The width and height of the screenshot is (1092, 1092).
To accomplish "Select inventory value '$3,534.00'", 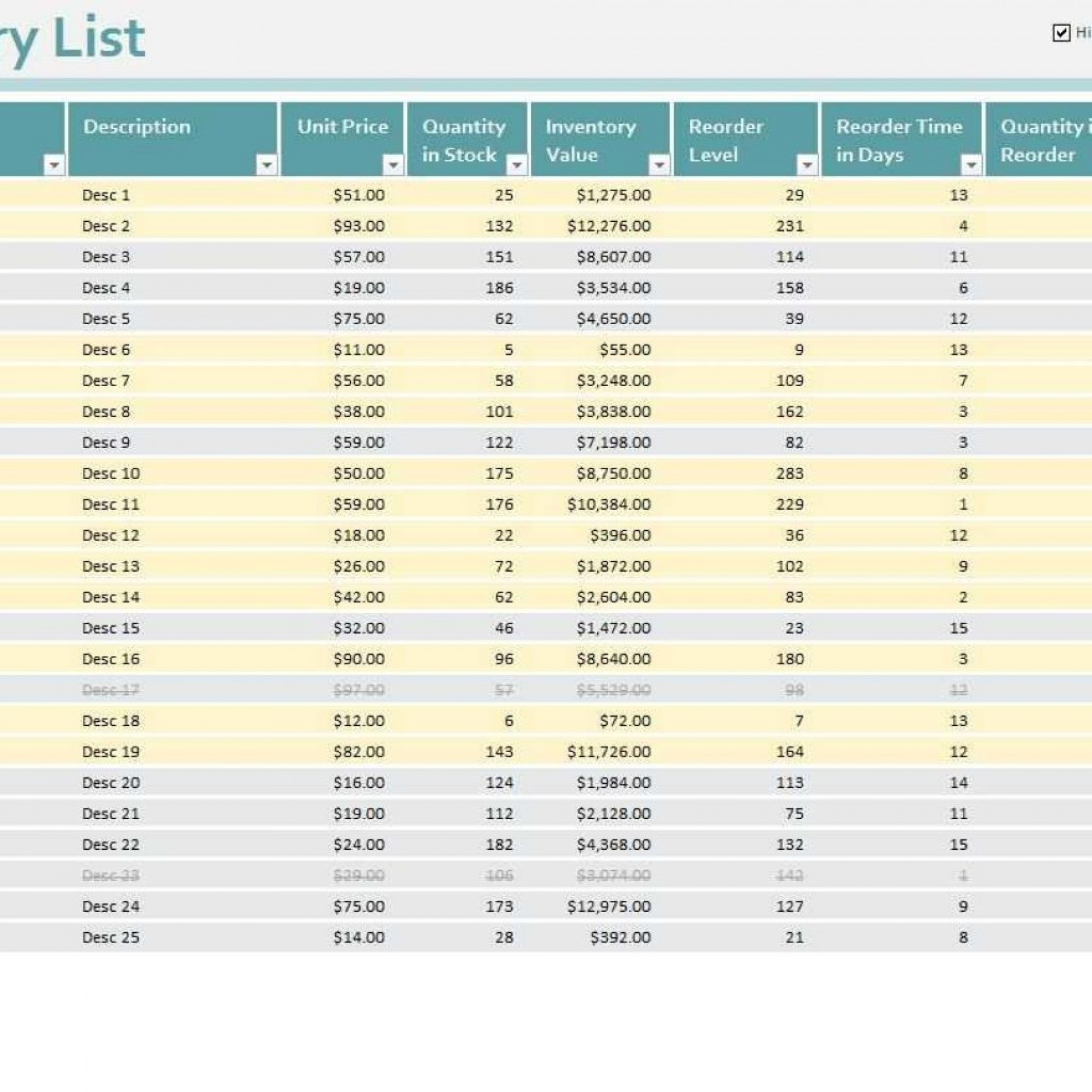I will pyautogui.click(x=614, y=288).
